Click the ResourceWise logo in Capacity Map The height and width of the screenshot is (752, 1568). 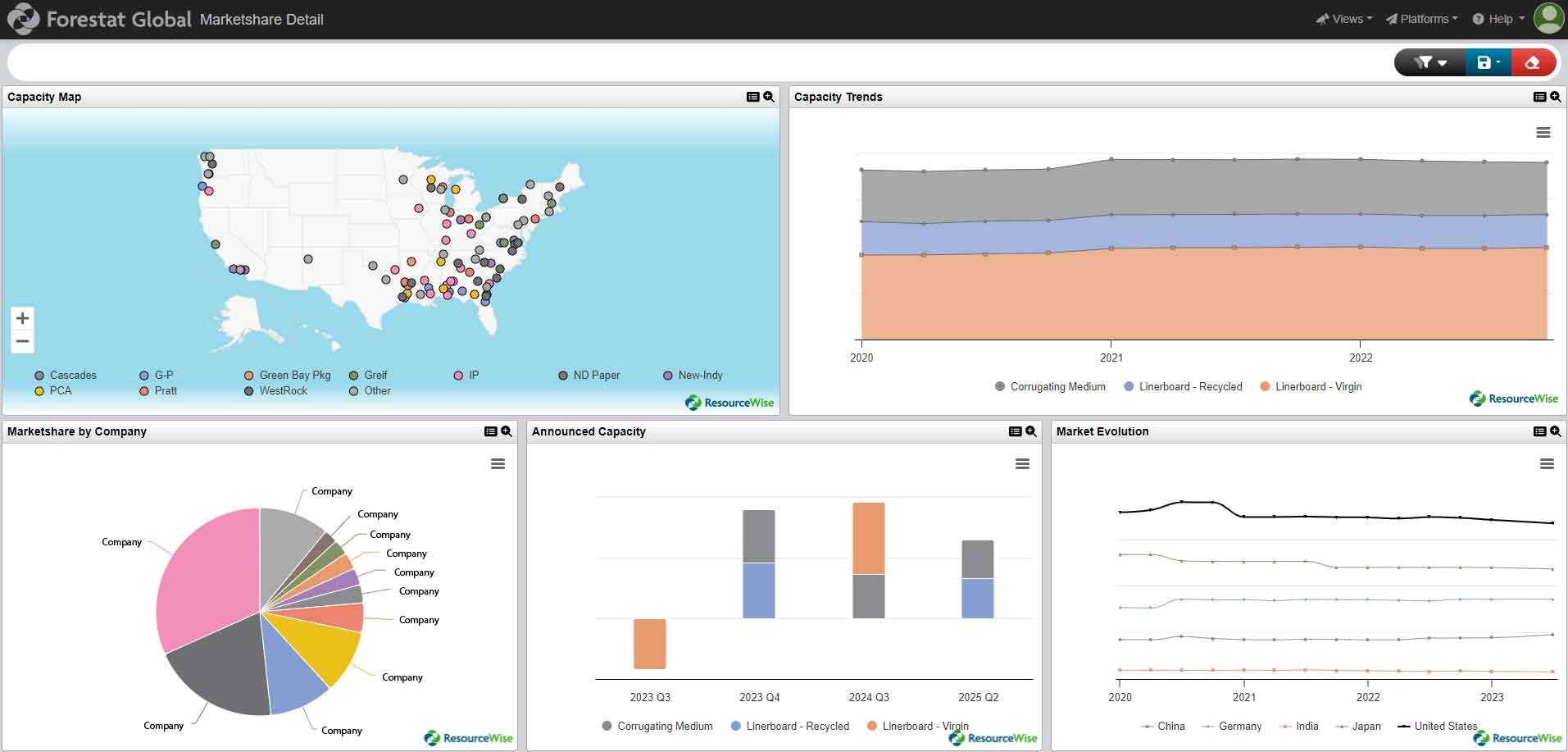tap(729, 403)
